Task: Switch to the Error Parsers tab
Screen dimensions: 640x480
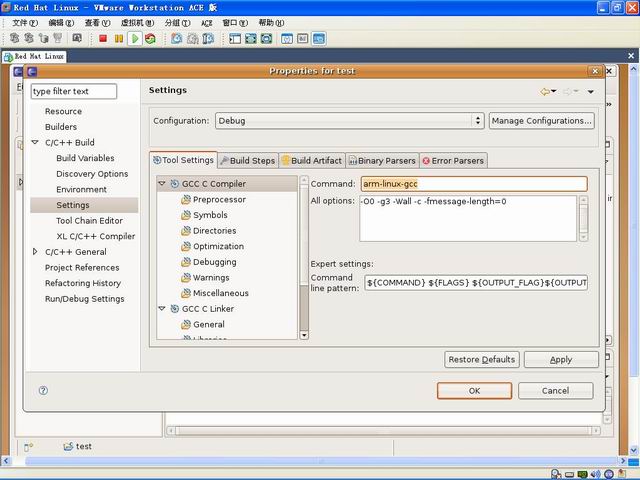Action: pos(453,161)
